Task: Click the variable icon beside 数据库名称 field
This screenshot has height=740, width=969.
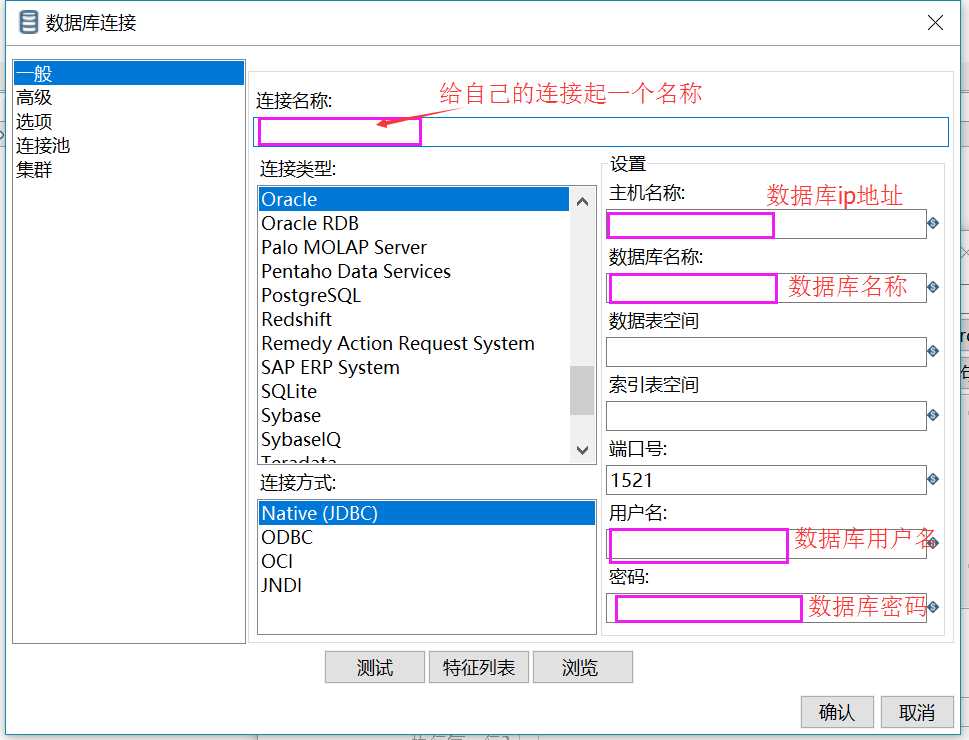Action: [933, 287]
